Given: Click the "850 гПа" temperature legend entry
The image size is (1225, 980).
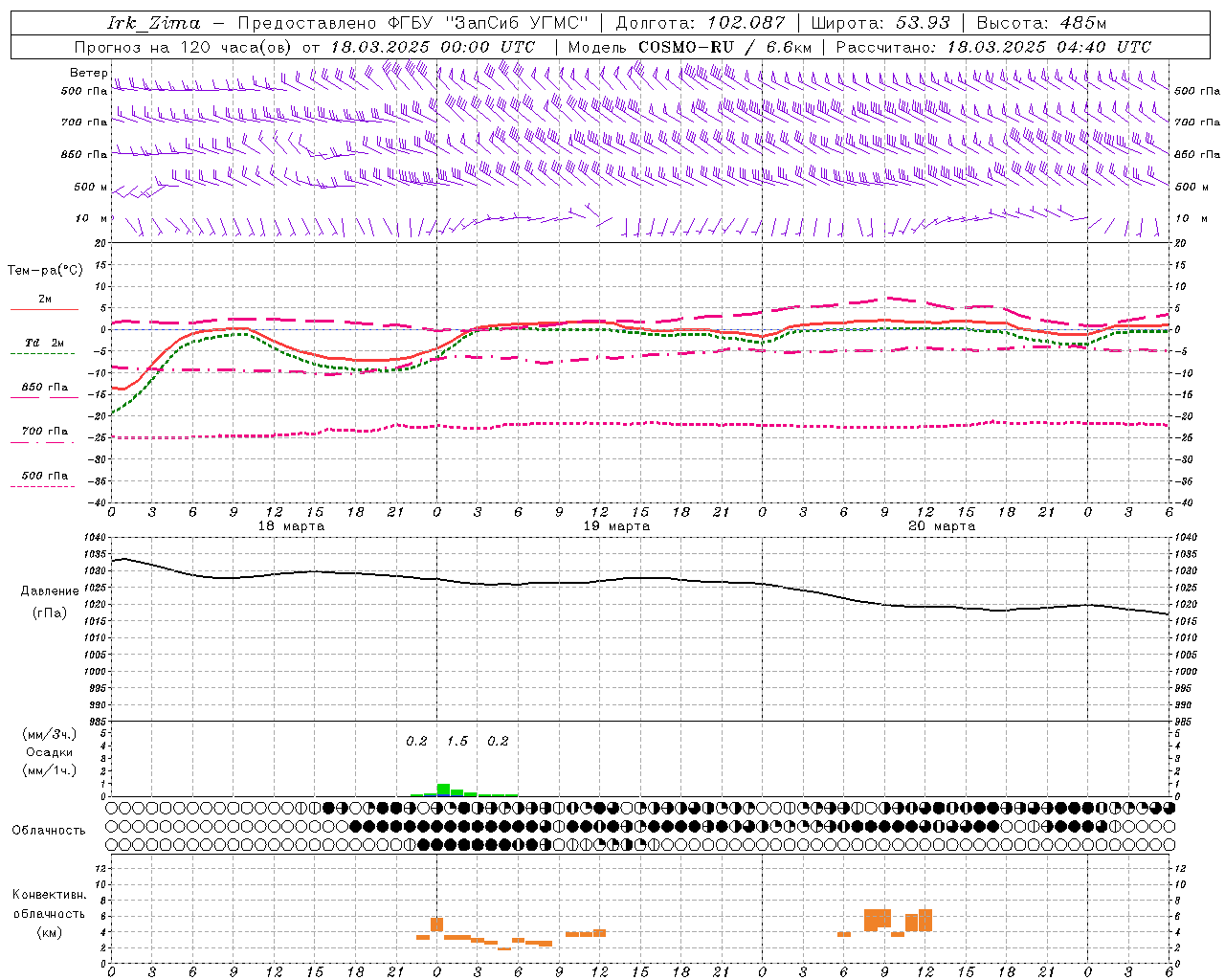Looking at the screenshot, I should 44,388.
